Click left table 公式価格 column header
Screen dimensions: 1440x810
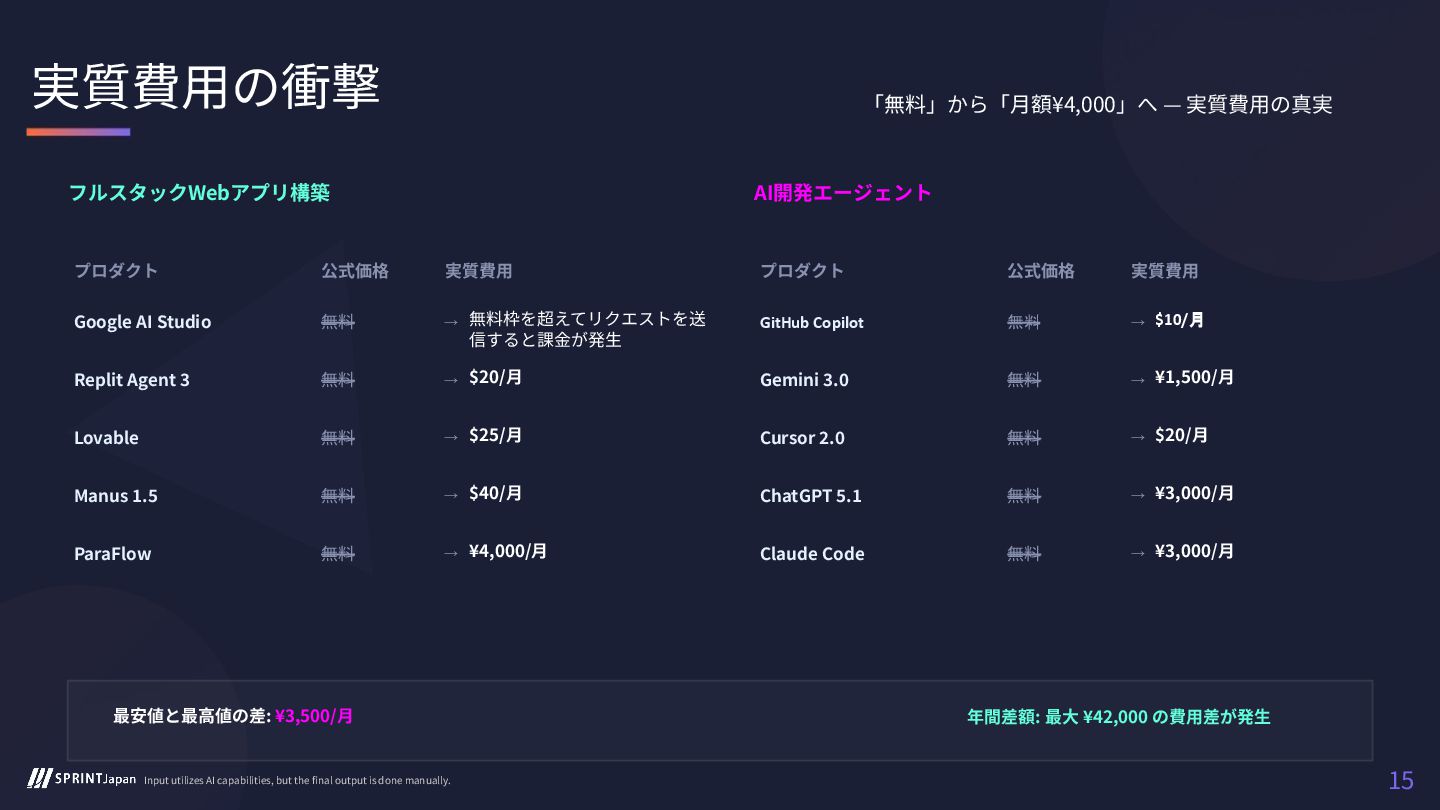point(355,270)
